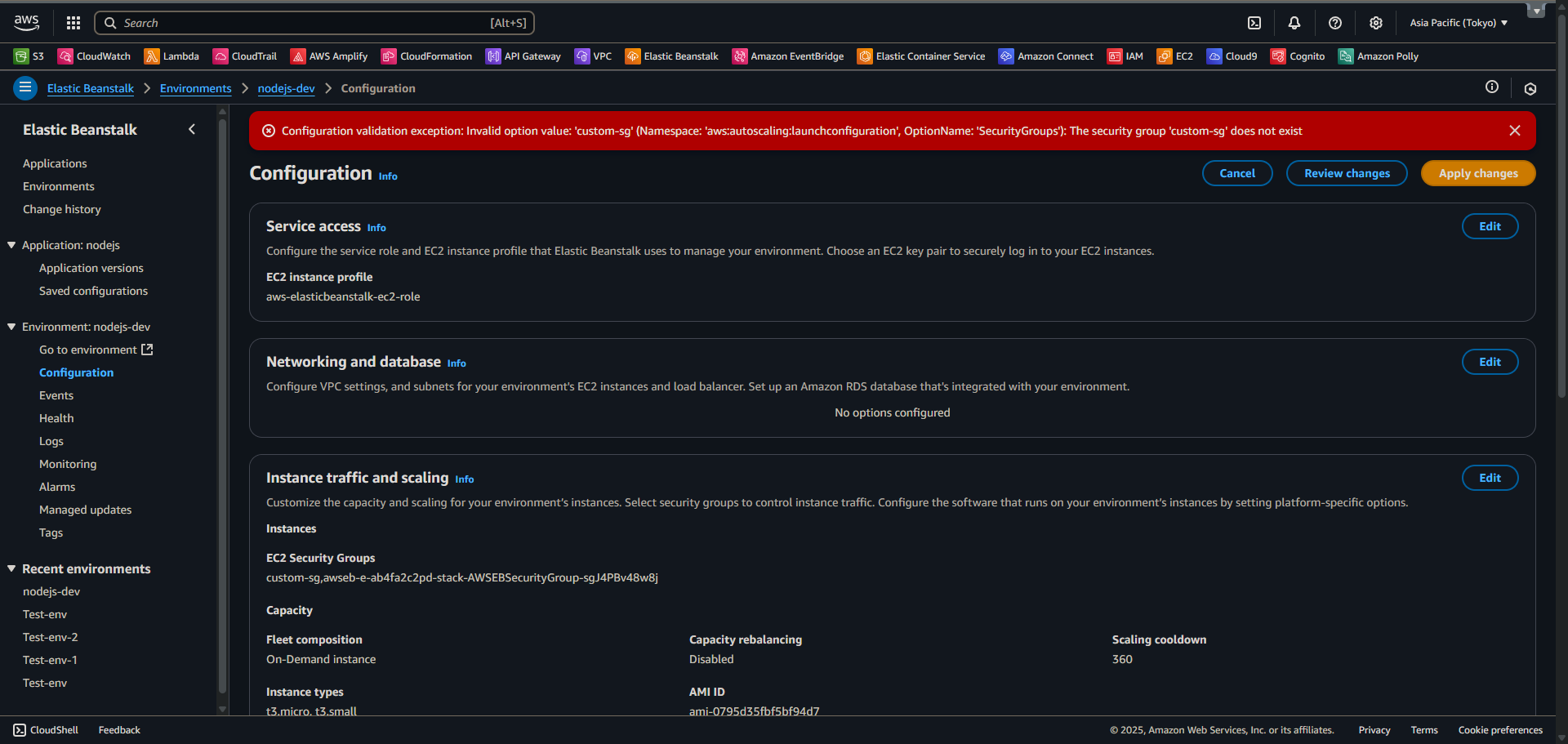
Task: Open the CloudFormation shortcut
Action: (x=426, y=56)
